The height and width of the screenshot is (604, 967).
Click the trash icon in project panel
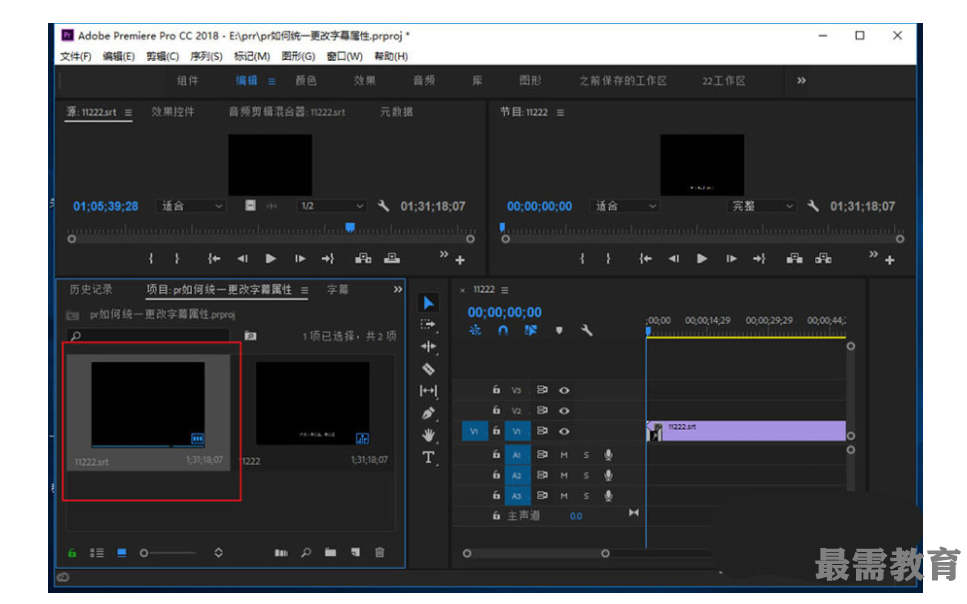click(379, 552)
